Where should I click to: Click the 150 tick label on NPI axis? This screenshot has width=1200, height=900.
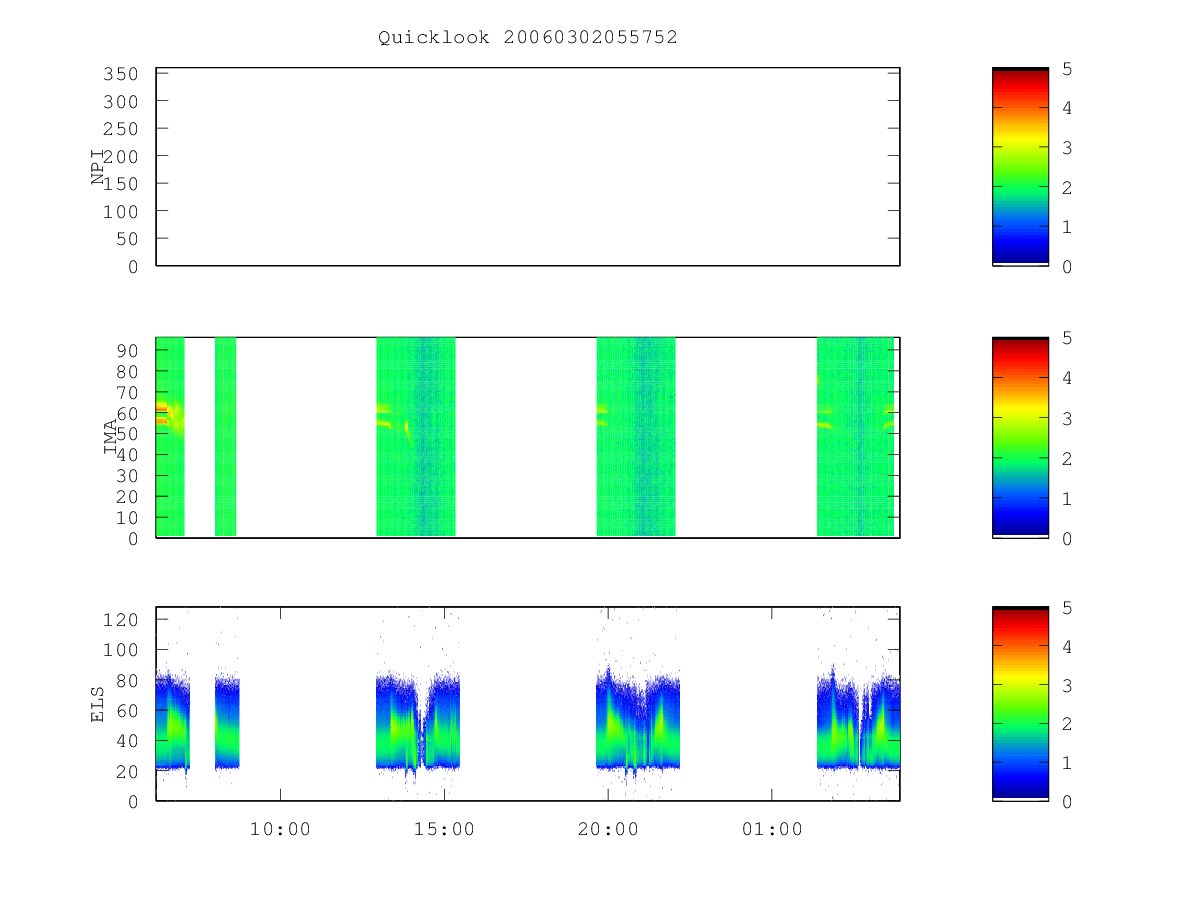point(120,184)
